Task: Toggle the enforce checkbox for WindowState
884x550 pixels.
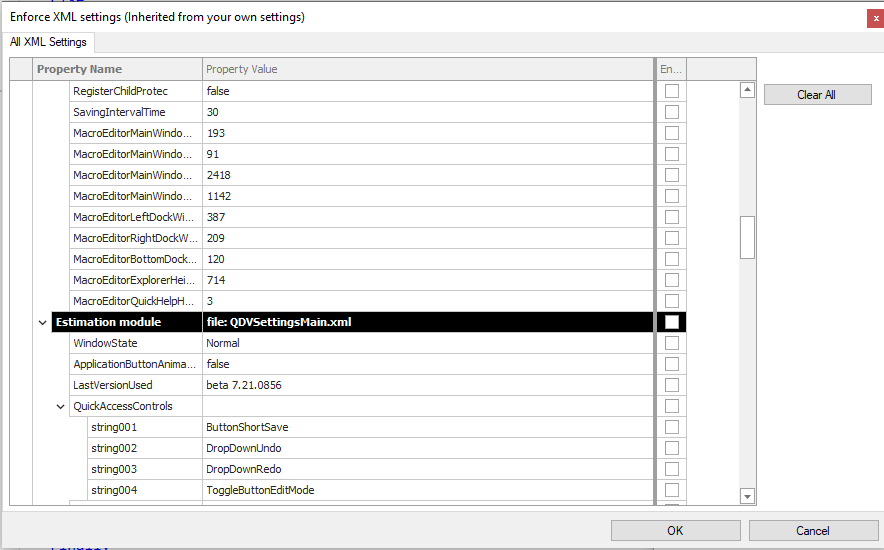Action: tap(672, 343)
